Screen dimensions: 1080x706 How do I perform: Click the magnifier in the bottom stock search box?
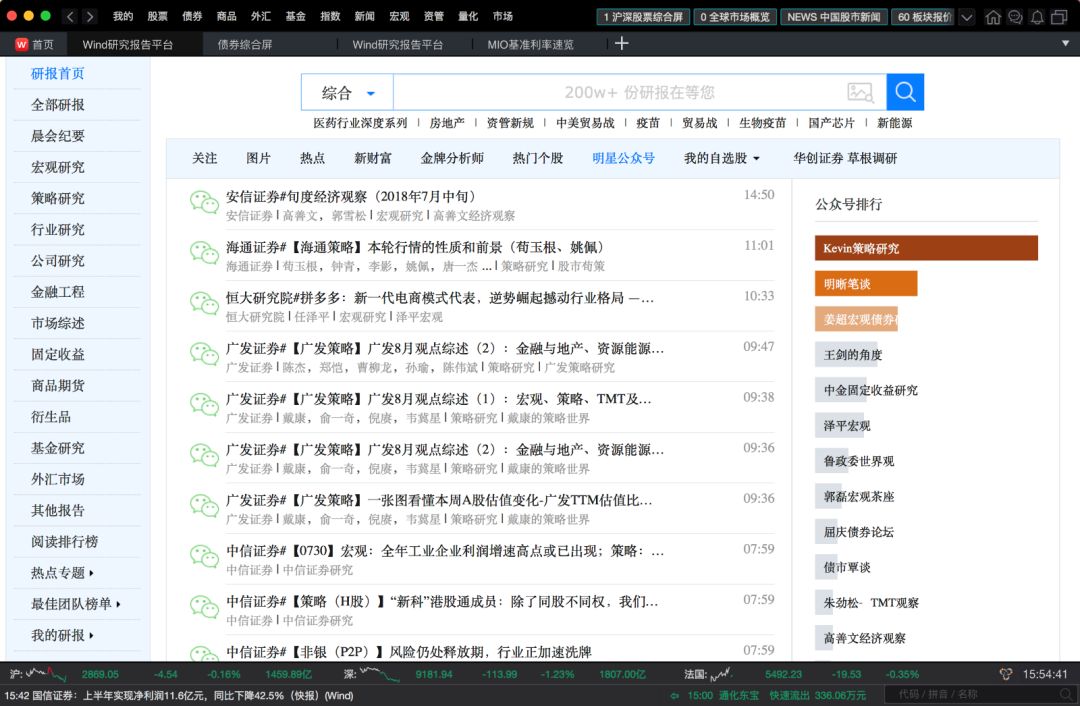coord(1066,693)
